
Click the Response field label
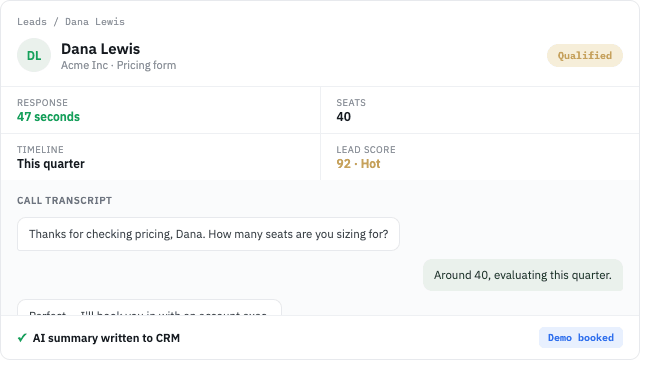43,104
